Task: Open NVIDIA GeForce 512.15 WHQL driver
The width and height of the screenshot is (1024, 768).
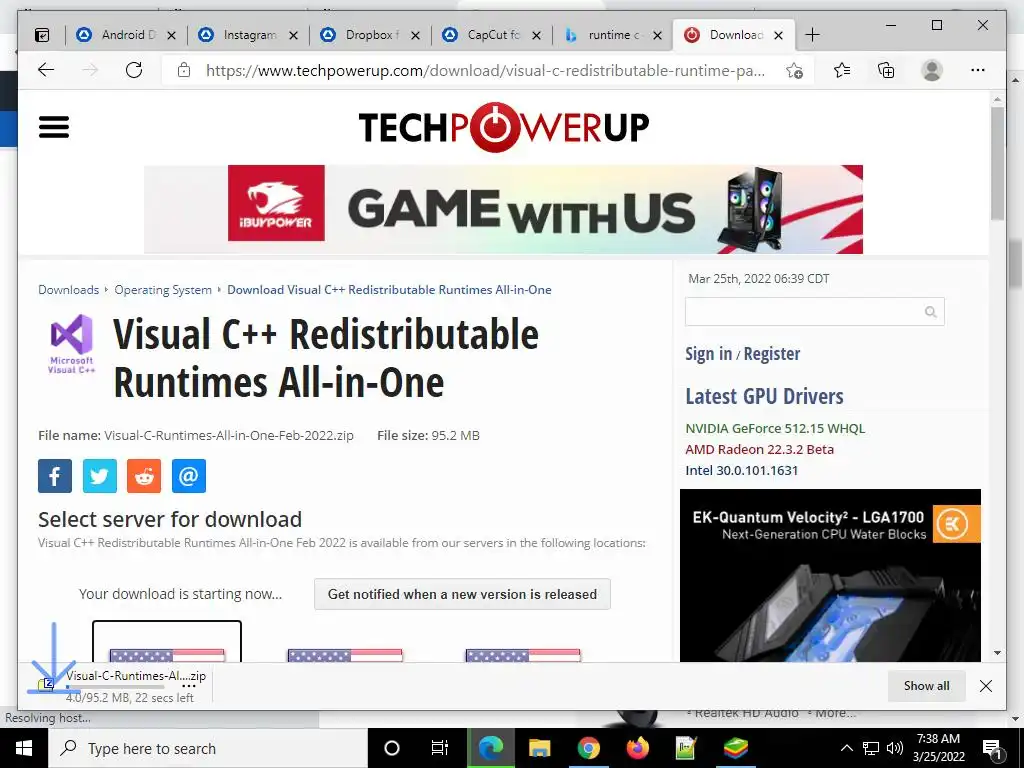Action: [x=775, y=428]
